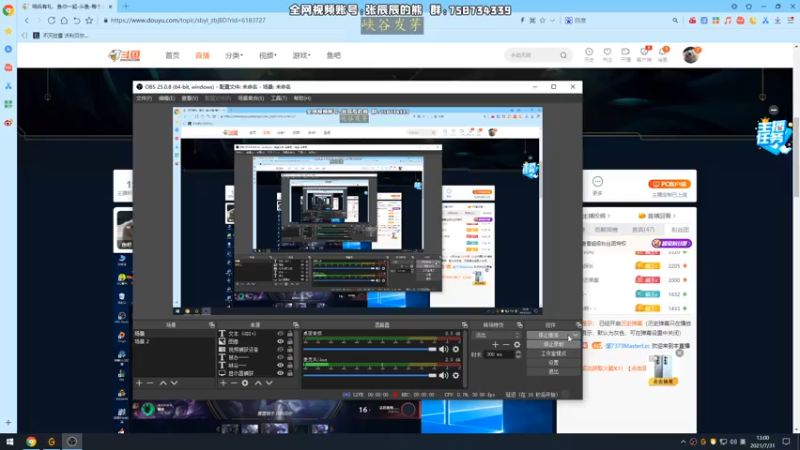Open OBS Tools menu
Screen dimensions: 800x450
pos(279,98)
